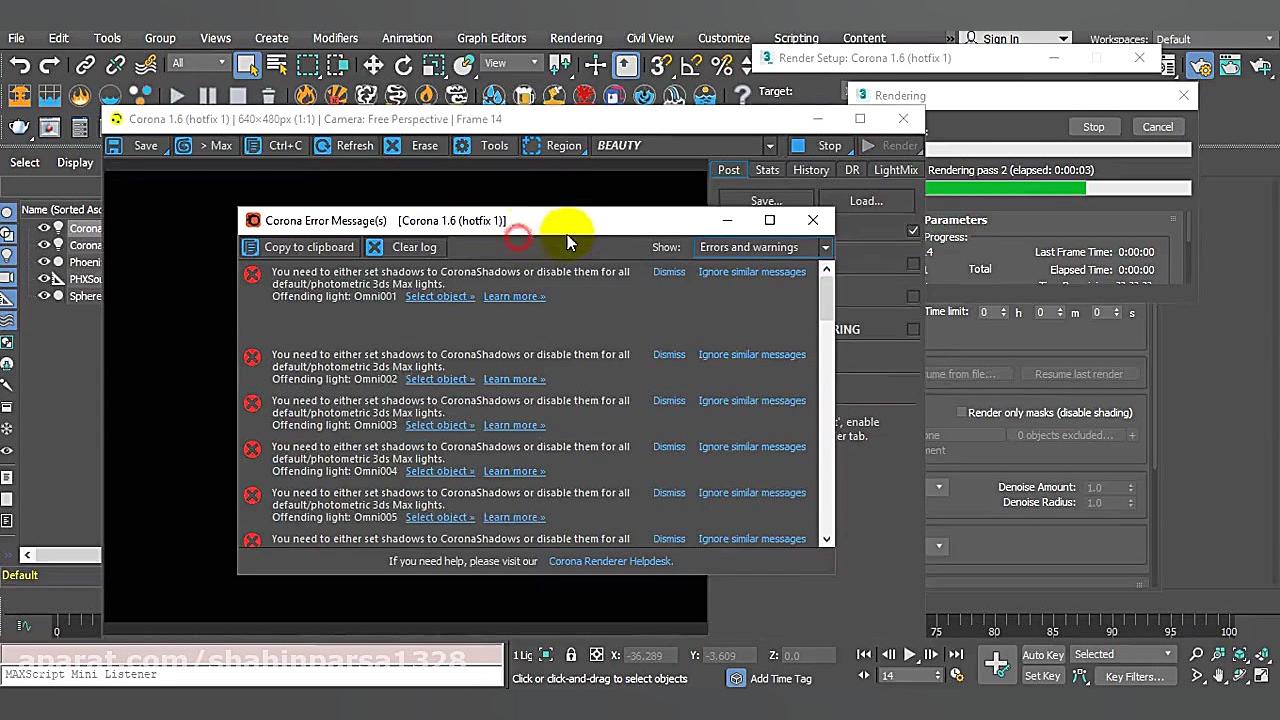The width and height of the screenshot is (1280, 720).
Task: Click the Erase icon in frame buffer
Action: [x=393, y=146]
